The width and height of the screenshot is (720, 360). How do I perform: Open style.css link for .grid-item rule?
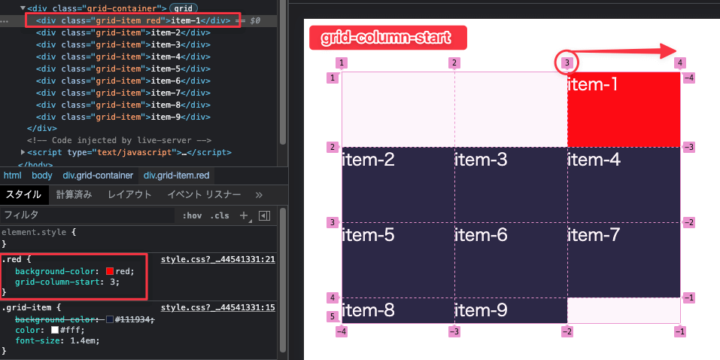click(218, 308)
